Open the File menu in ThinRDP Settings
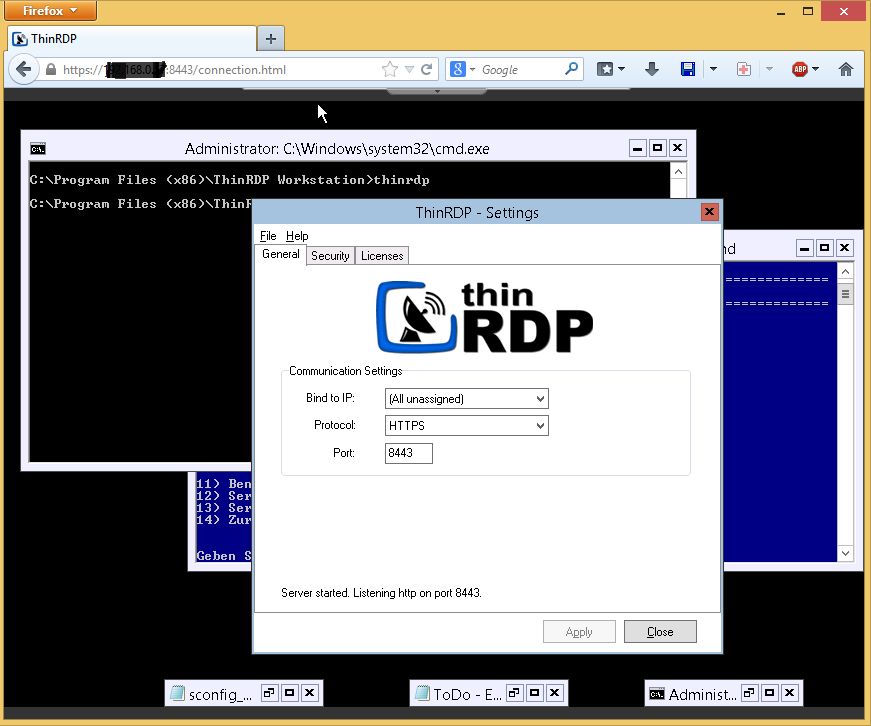This screenshot has width=871, height=726. point(268,236)
